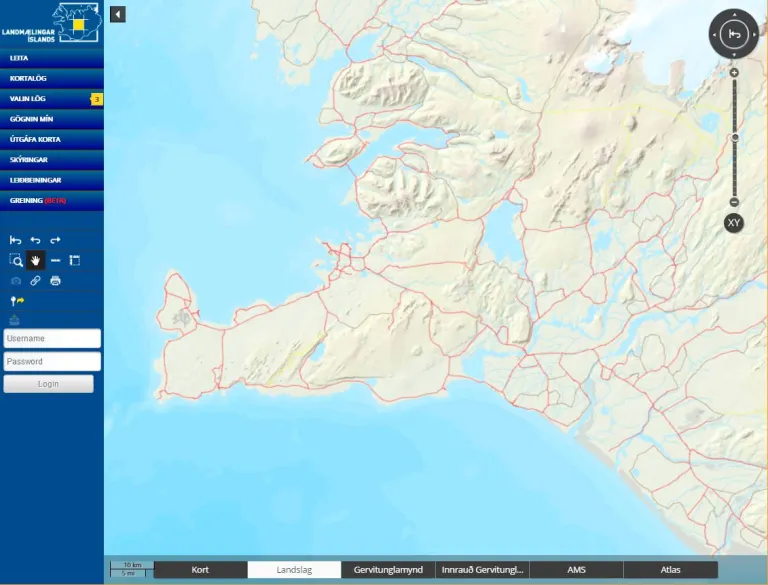
Task: Activate the pan hand tool
Action: [x=36, y=260]
